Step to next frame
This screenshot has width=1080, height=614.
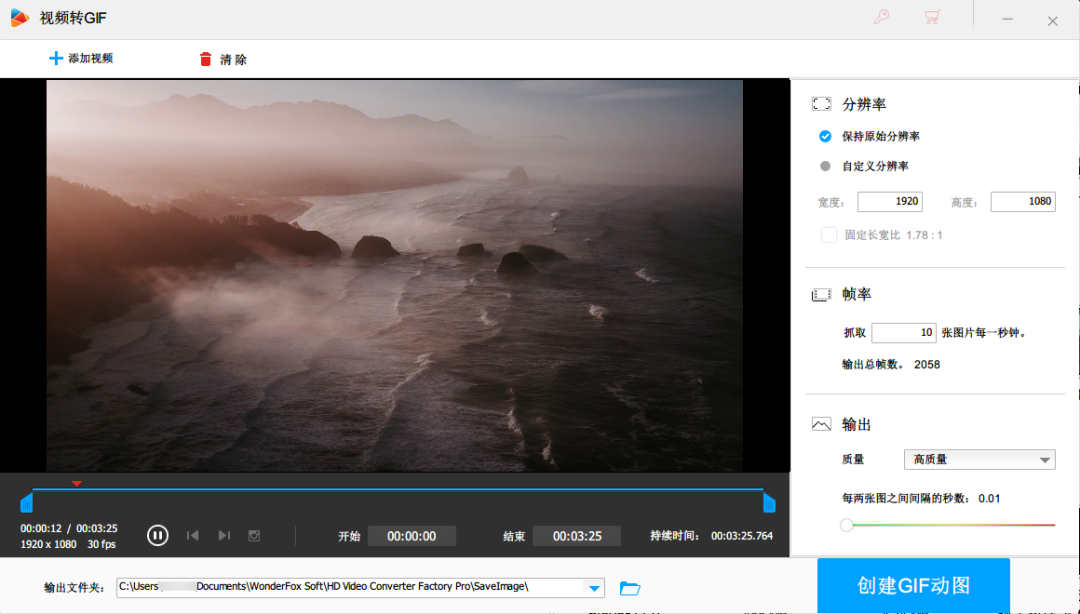pyautogui.click(x=224, y=535)
